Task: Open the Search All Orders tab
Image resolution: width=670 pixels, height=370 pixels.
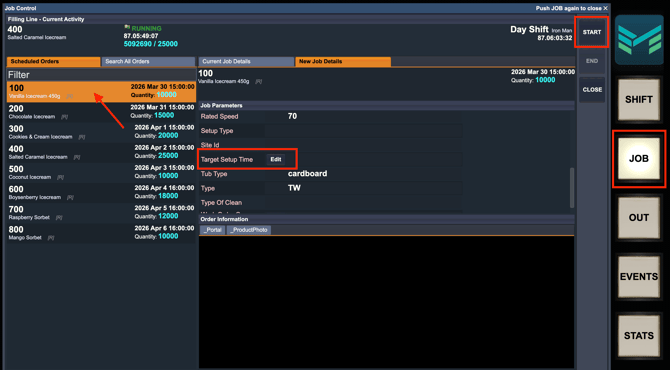Action: 148,62
